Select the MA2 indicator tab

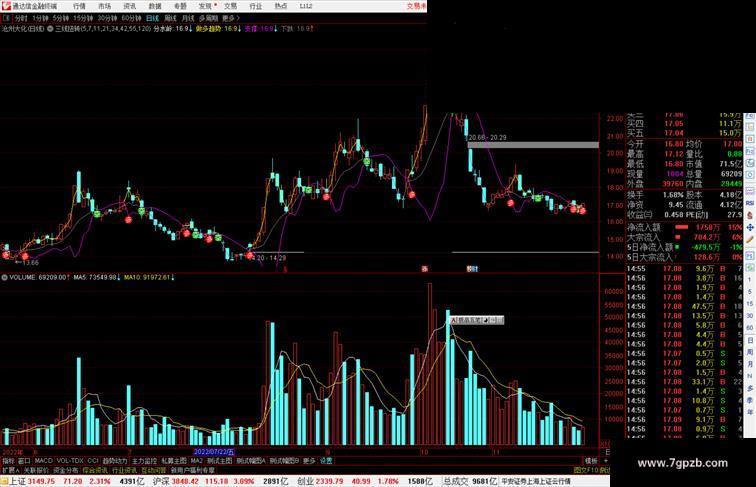coord(196,460)
